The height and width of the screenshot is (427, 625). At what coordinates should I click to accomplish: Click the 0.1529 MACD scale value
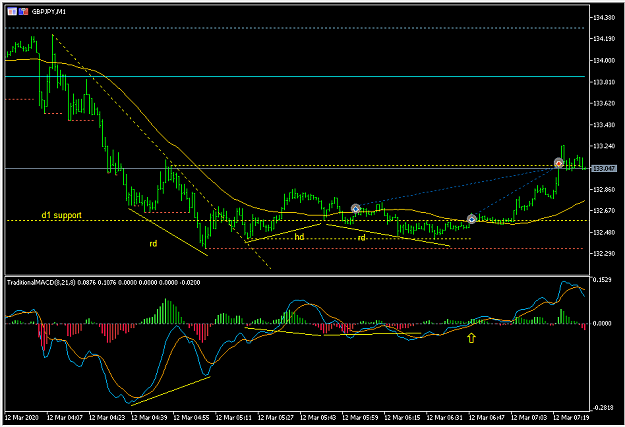[x=602, y=280]
